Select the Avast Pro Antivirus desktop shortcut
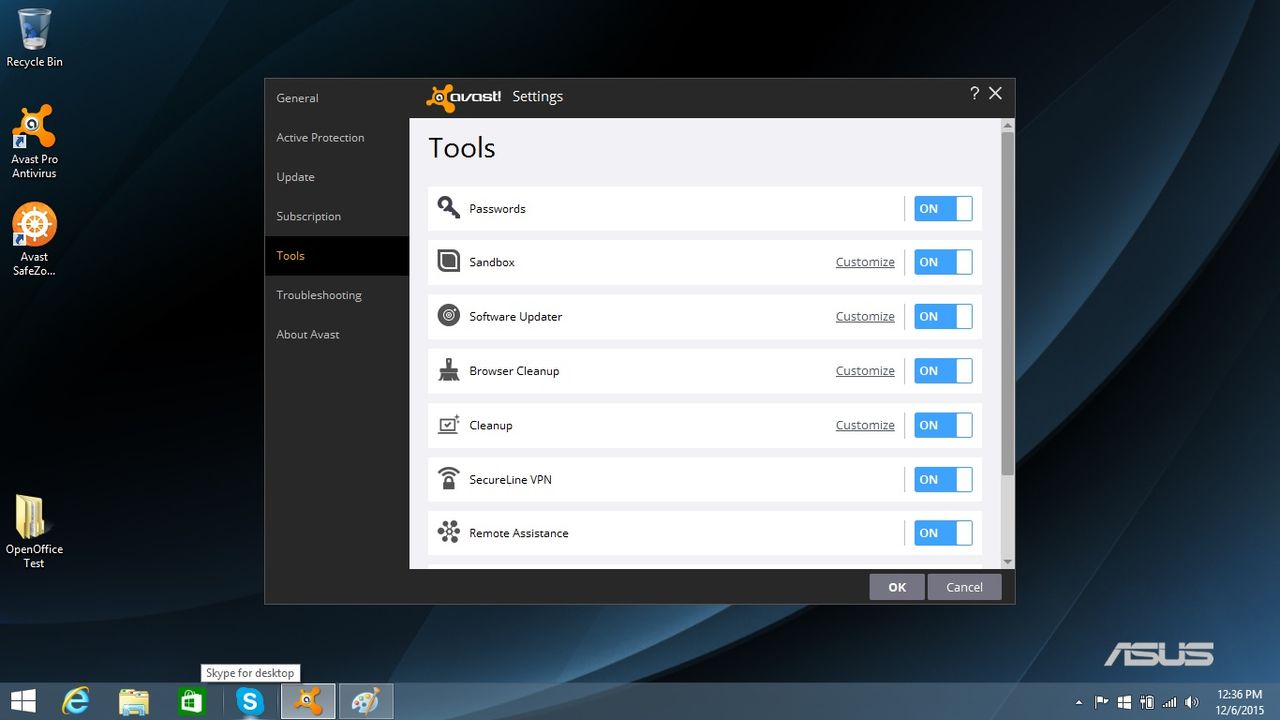Screen dimensions: 1280x720 34,141
